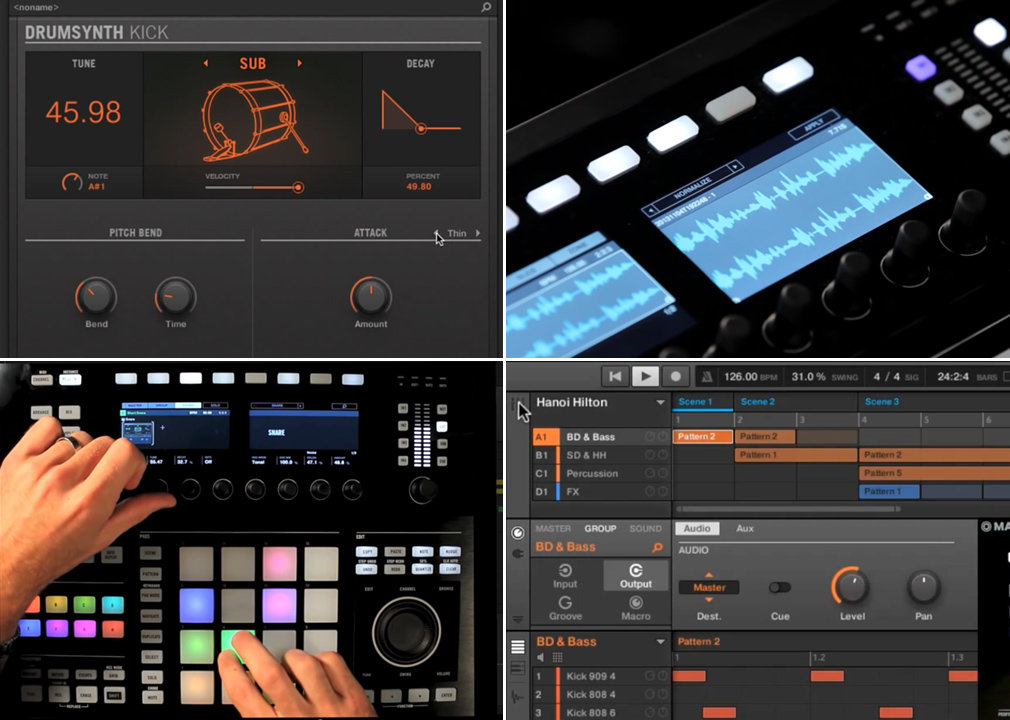Toggle the Cue switch
The width and height of the screenshot is (1010, 720).
[x=780, y=588]
